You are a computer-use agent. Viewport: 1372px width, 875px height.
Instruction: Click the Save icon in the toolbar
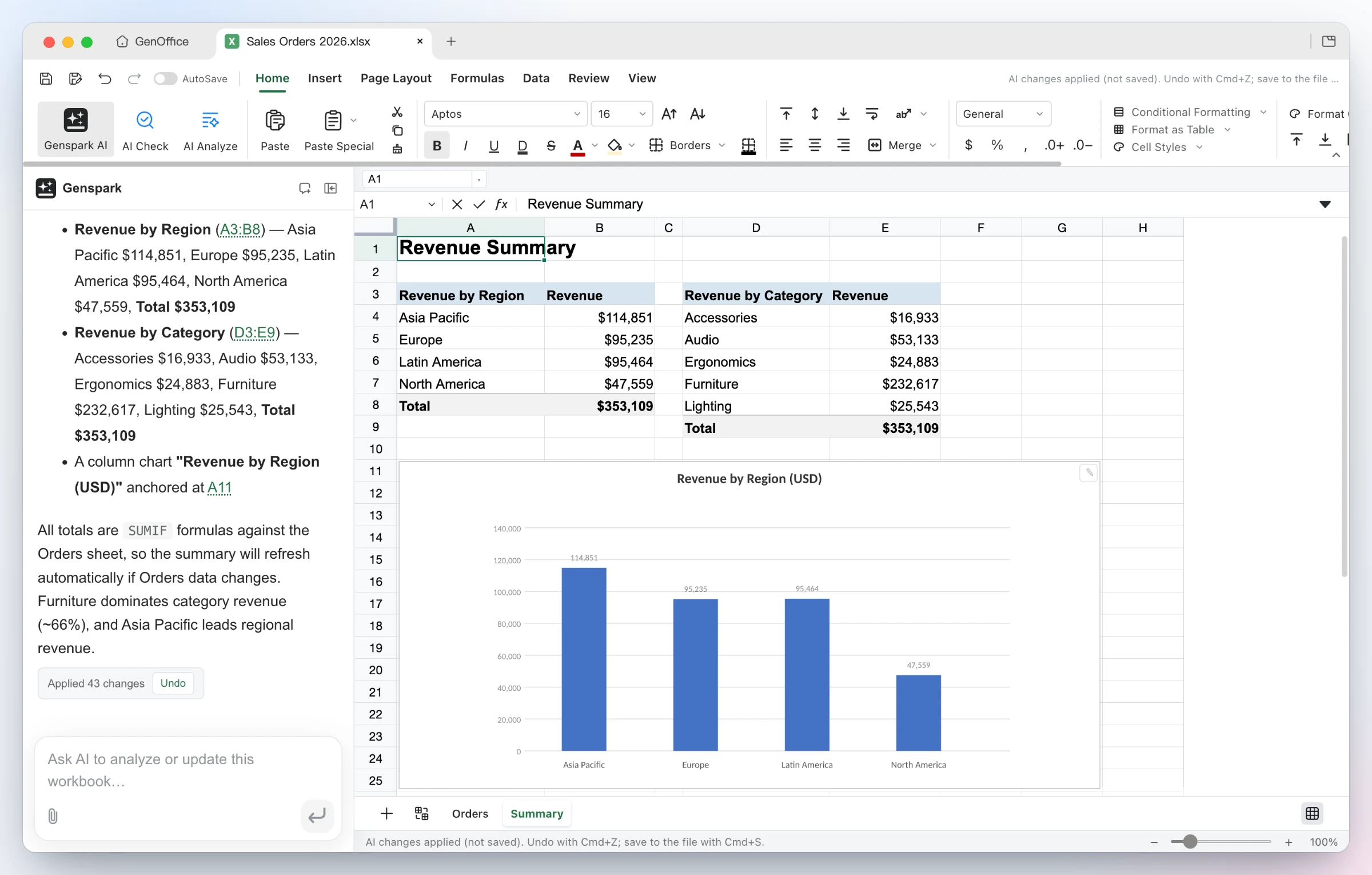pos(46,78)
